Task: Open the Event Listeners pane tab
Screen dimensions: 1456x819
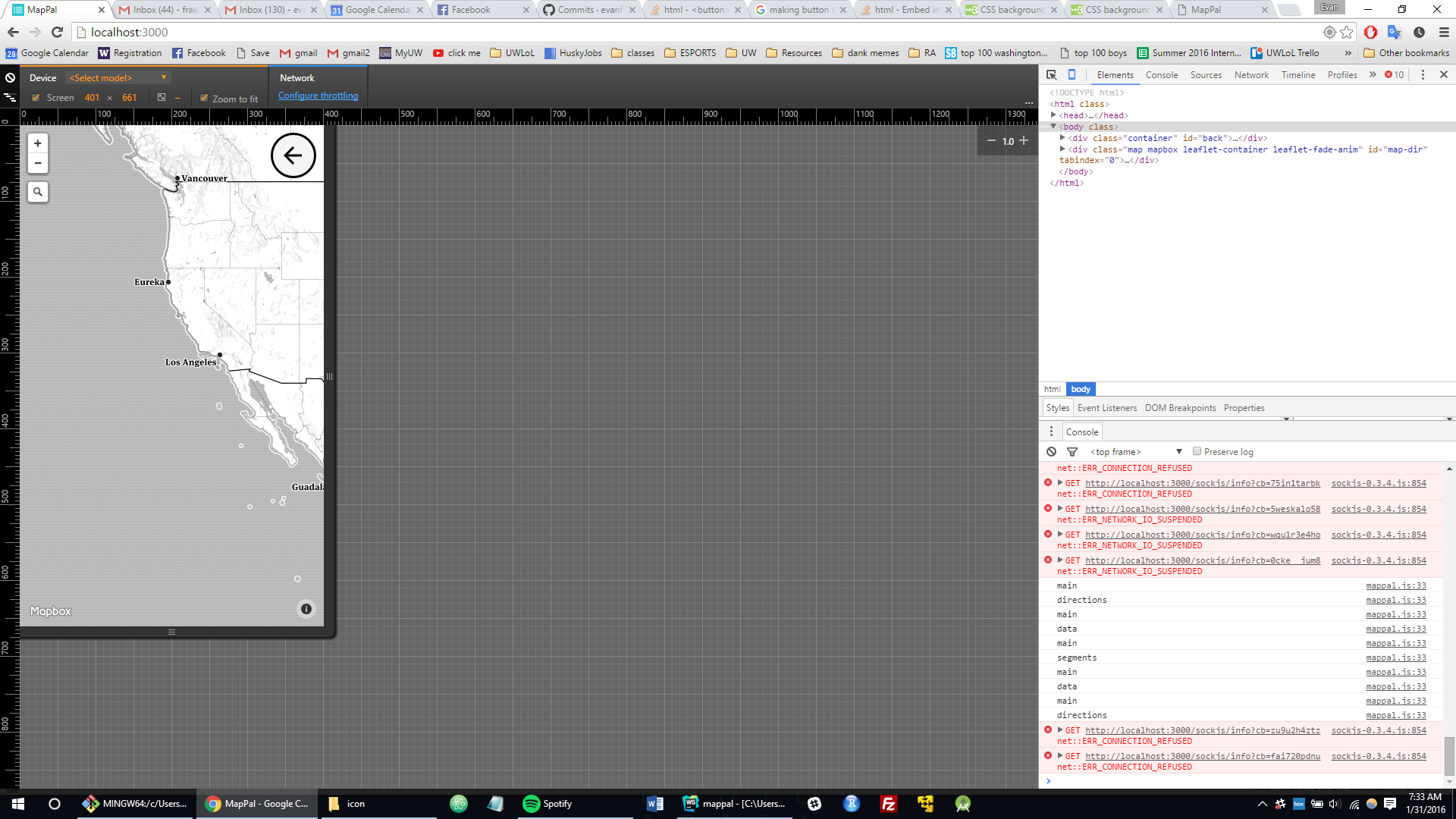Action: pos(1106,408)
